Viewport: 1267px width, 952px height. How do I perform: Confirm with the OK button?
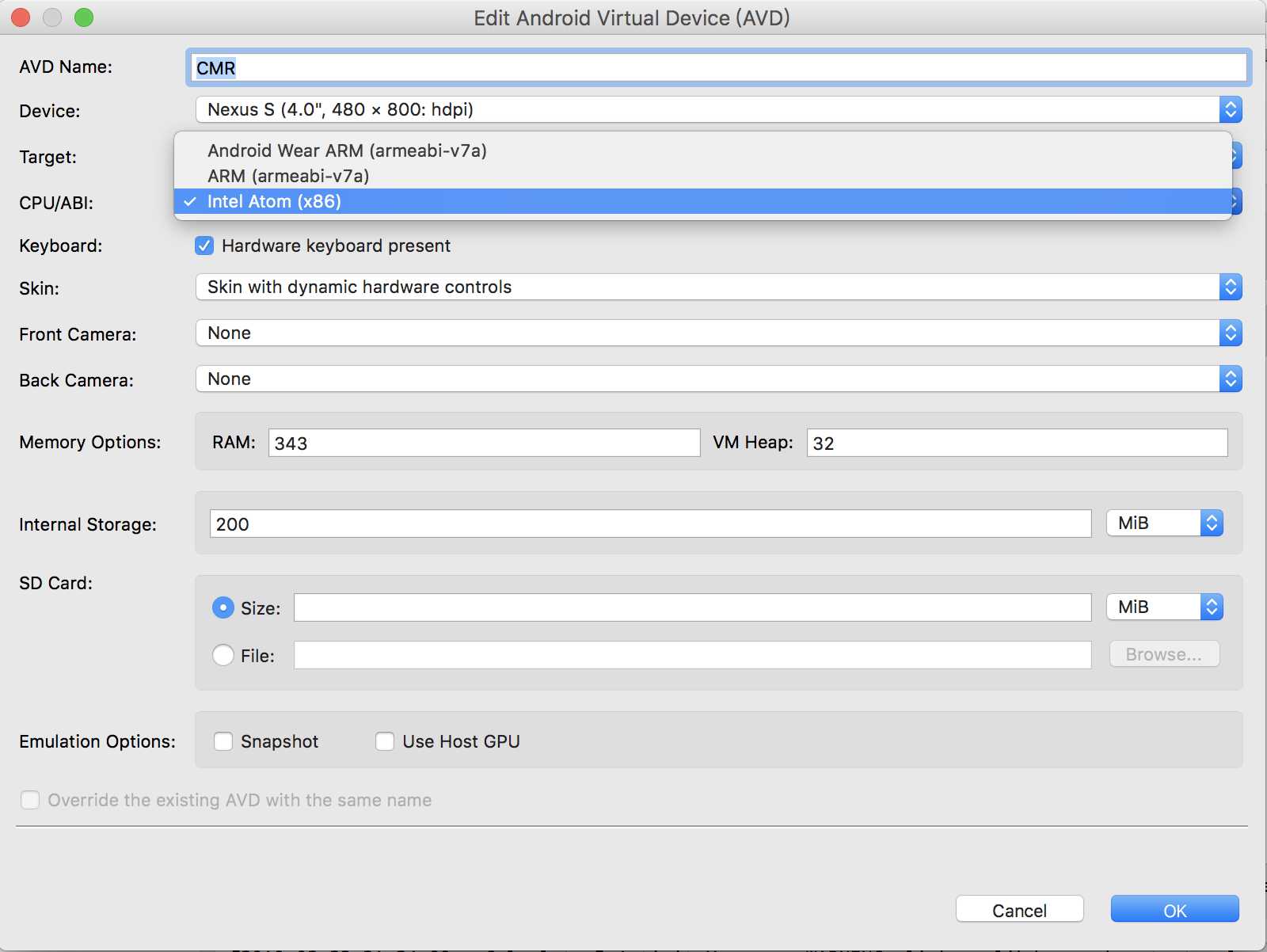pos(1174,909)
